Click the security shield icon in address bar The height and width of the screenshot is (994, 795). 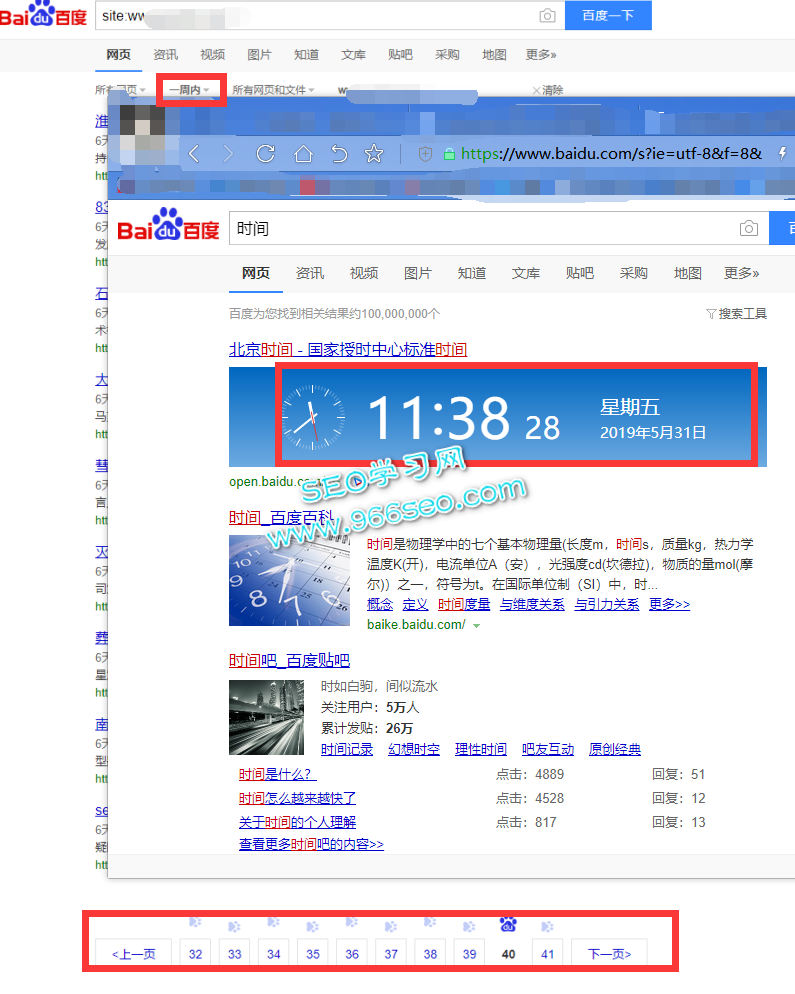(425, 153)
